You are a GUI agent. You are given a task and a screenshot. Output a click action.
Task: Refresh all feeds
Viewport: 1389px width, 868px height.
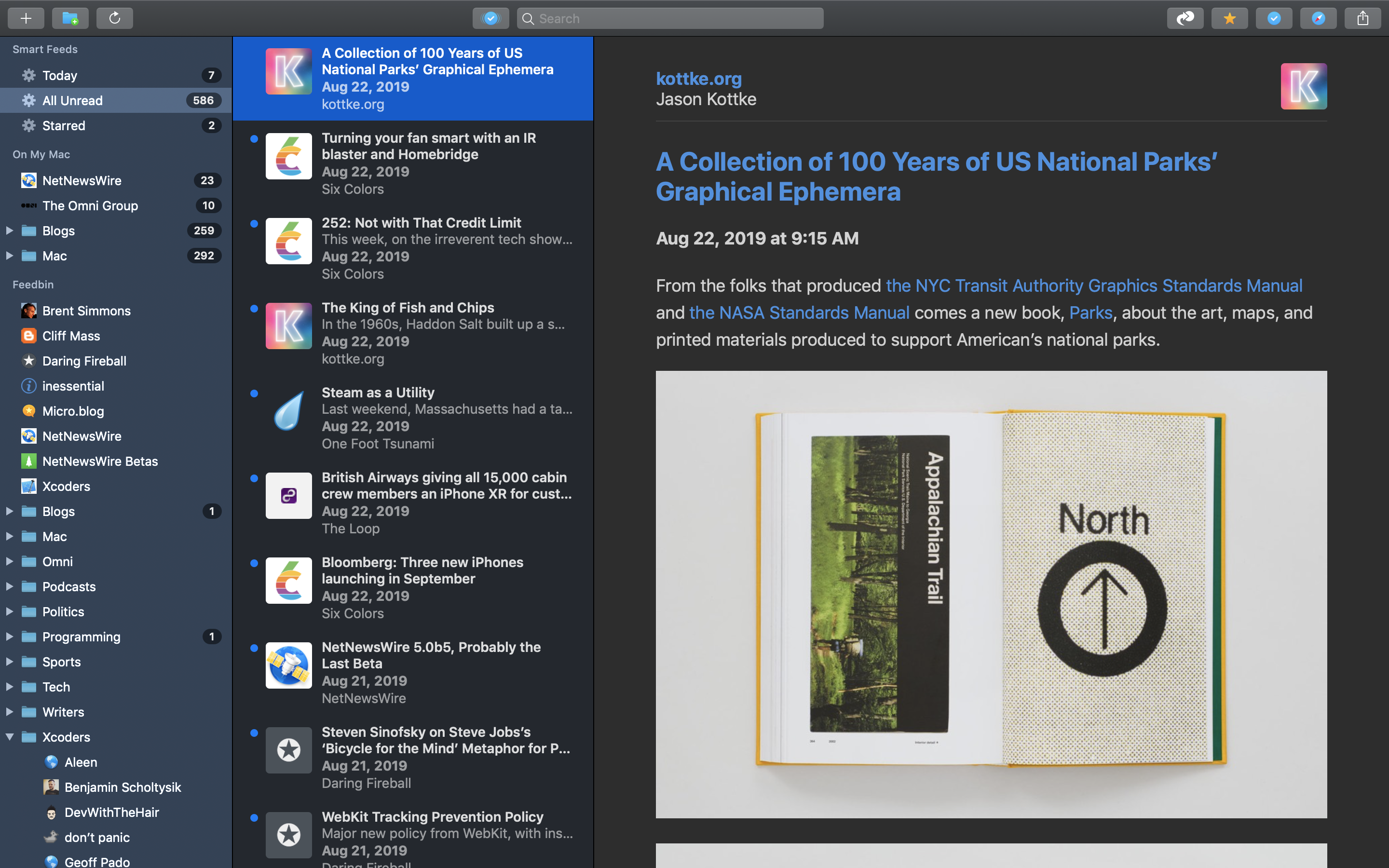115,18
